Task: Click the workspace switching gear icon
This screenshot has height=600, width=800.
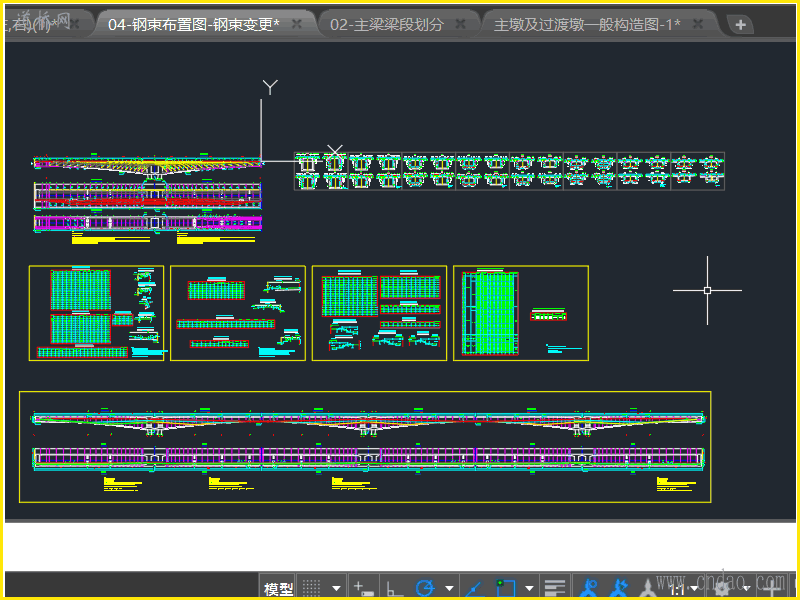Action: [722, 588]
